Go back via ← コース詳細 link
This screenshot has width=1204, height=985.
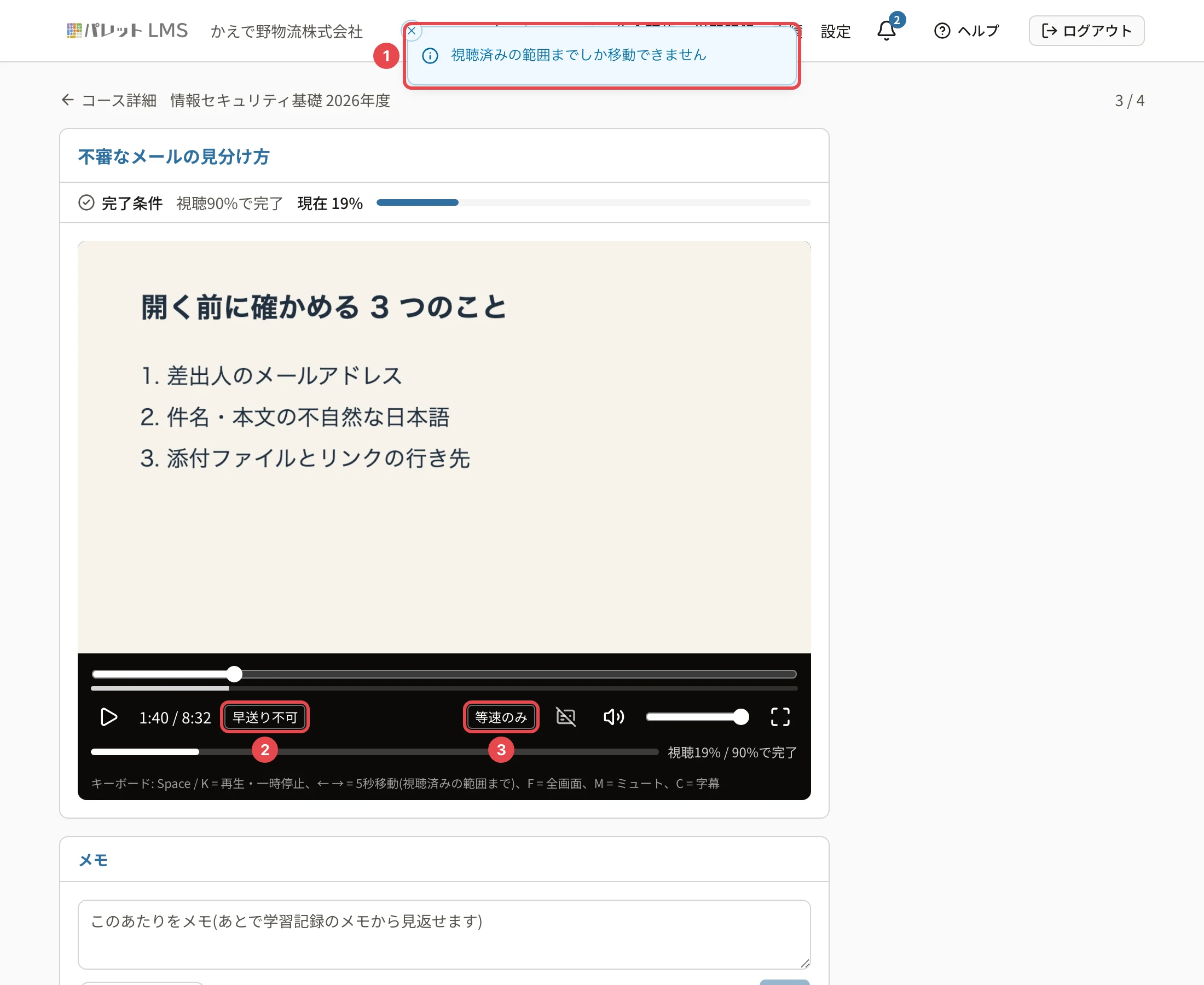click(x=109, y=101)
